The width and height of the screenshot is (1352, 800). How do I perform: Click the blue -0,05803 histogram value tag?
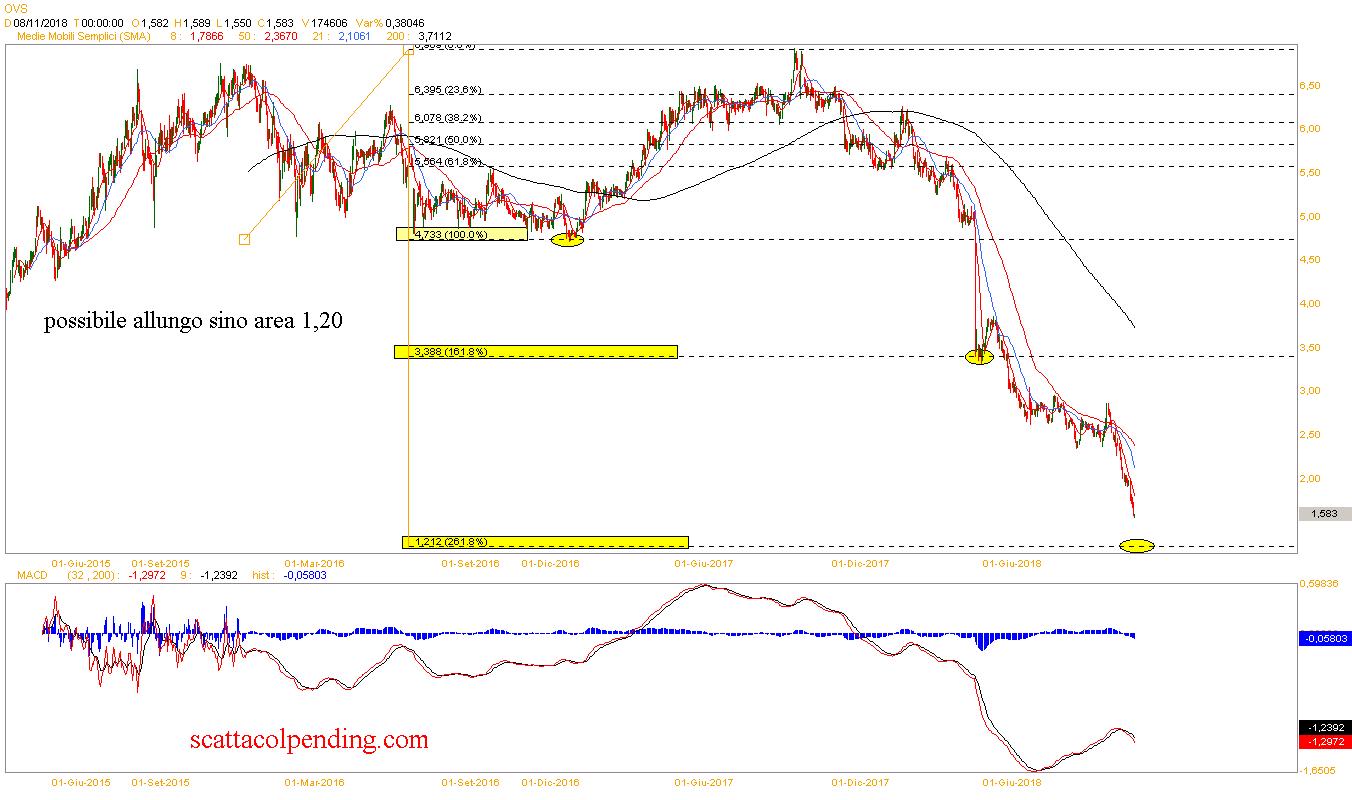[x=1324, y=638]
